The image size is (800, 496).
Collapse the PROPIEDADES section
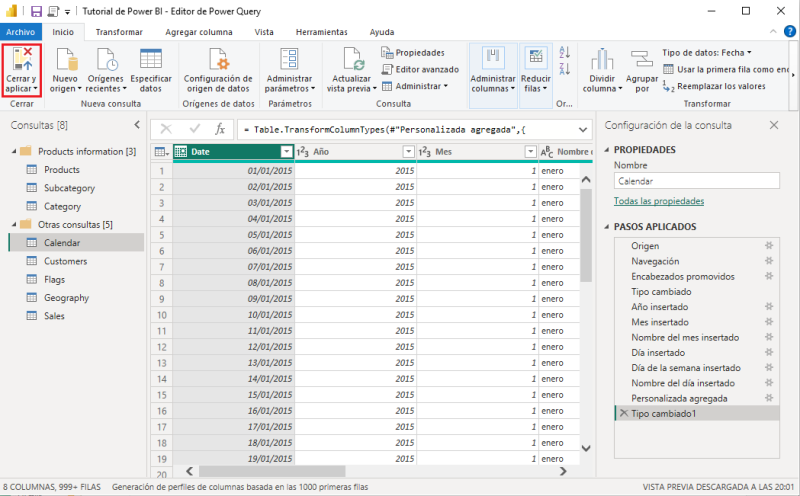coord(607,150)
